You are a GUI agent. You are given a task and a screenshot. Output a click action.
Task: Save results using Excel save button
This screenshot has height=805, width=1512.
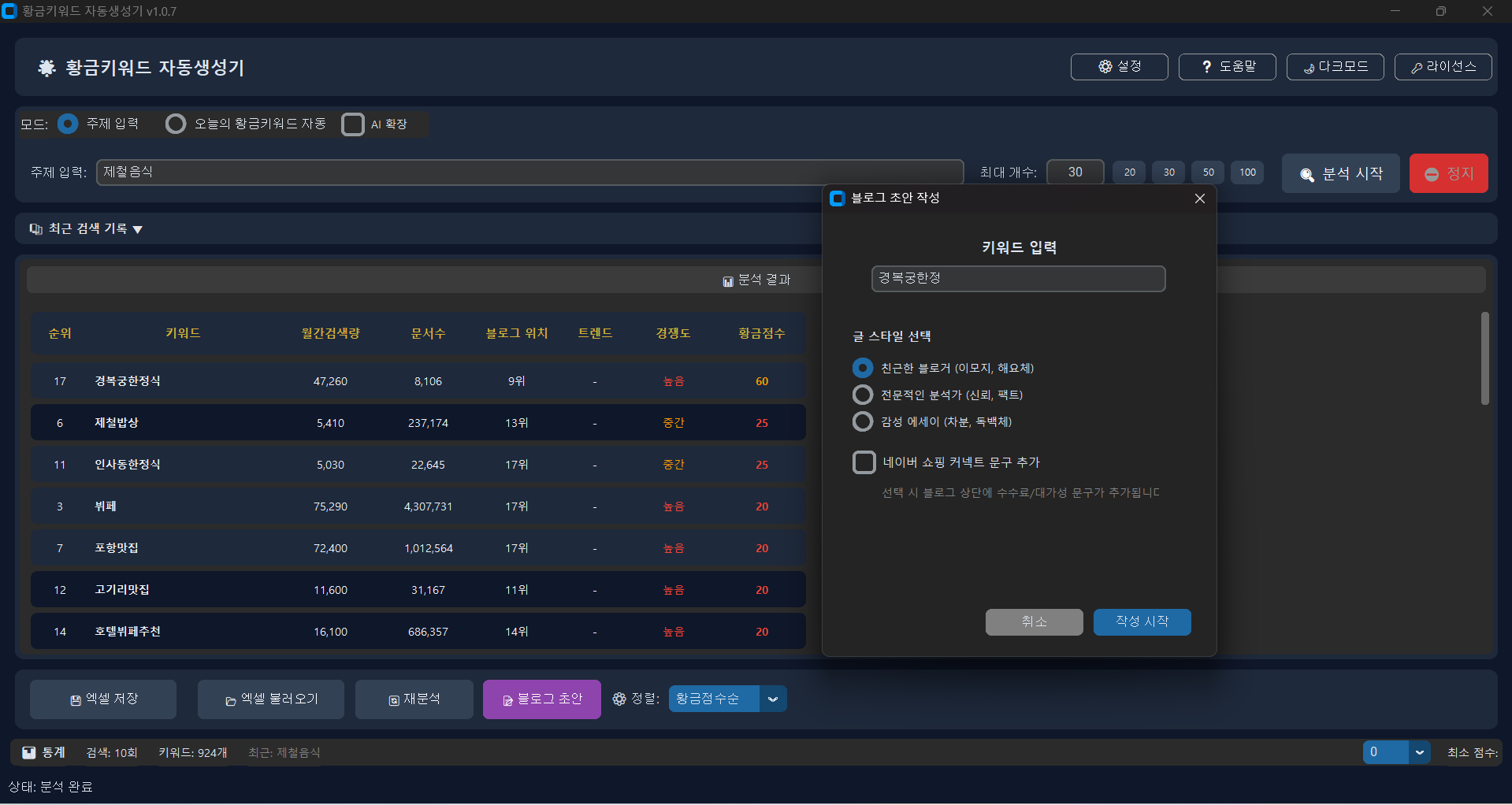[x=103, y=699]
